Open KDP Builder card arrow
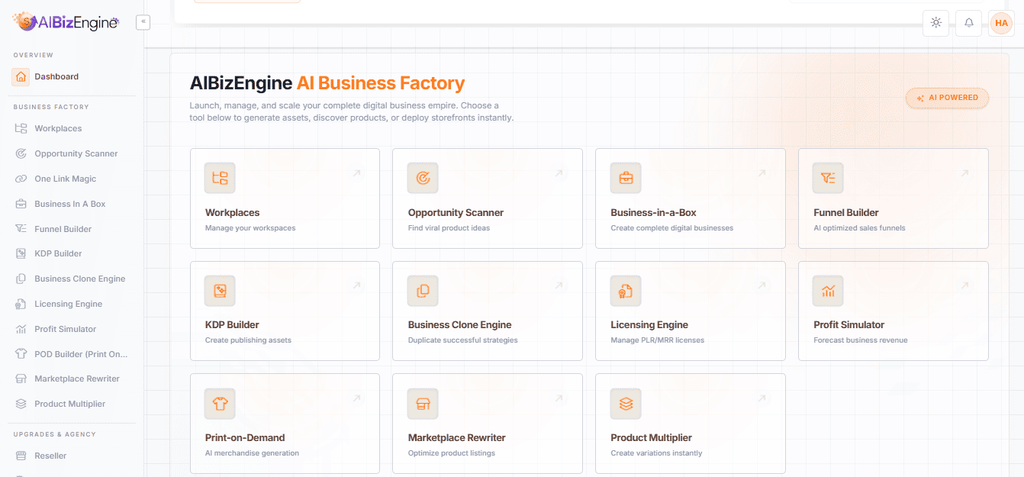Screen dimensions: 1024x477 (x=357, y=286)
